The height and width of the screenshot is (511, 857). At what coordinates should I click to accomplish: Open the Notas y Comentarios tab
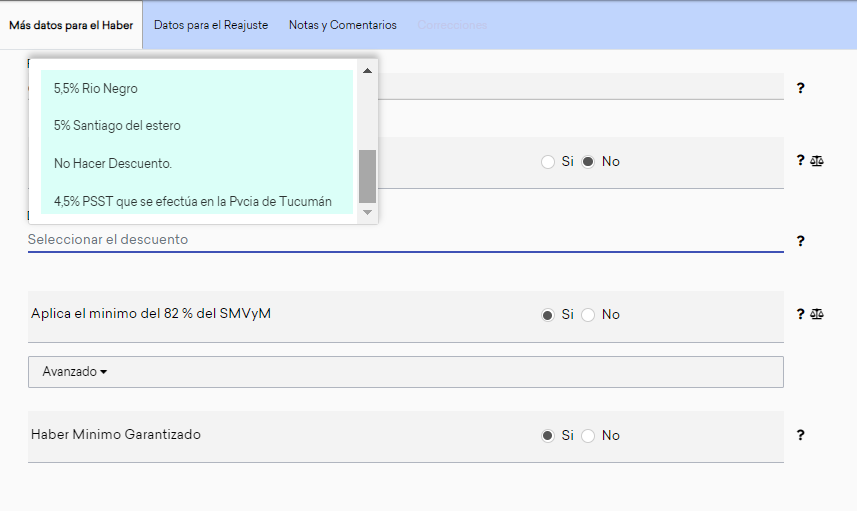click(x=343, y=25)
